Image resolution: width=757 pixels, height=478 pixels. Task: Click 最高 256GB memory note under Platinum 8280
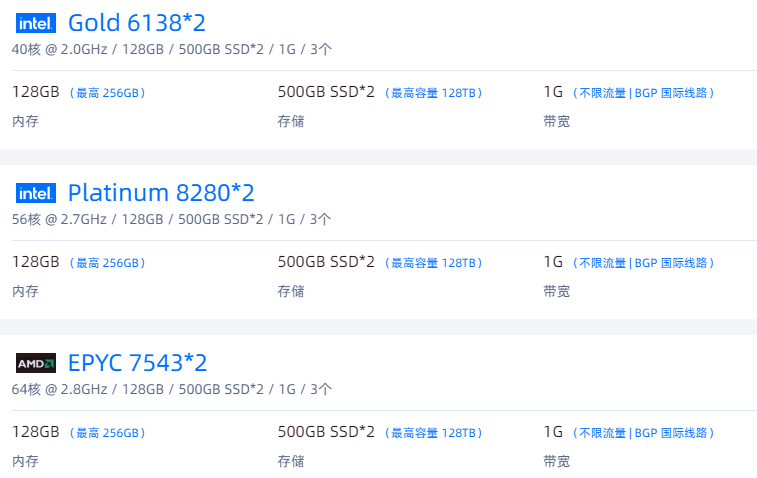pos(107,263)
